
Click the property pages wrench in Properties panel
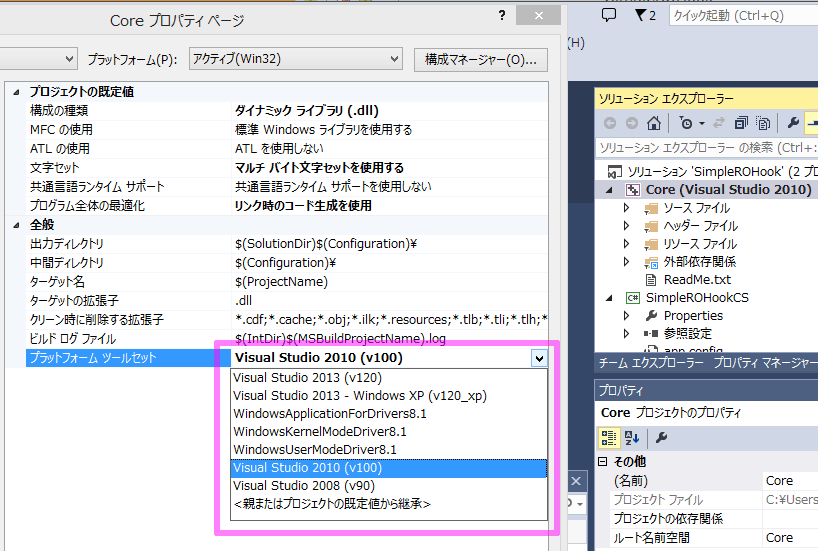661,438
